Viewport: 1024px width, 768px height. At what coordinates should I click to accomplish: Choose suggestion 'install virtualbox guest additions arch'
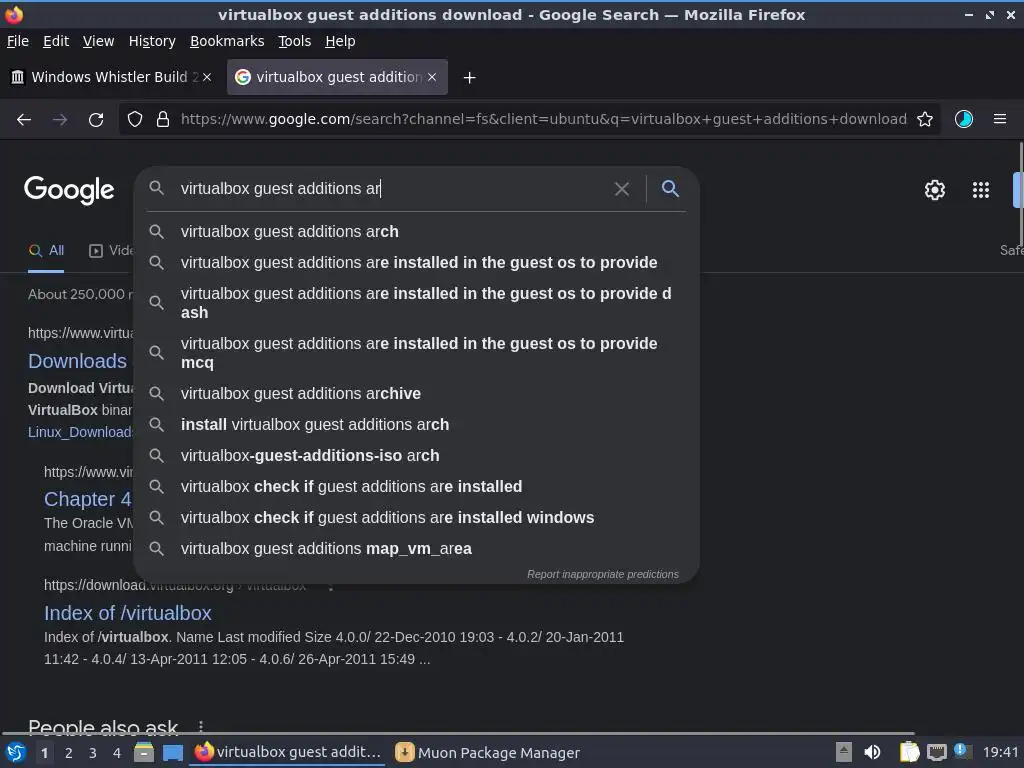point(416,424)
